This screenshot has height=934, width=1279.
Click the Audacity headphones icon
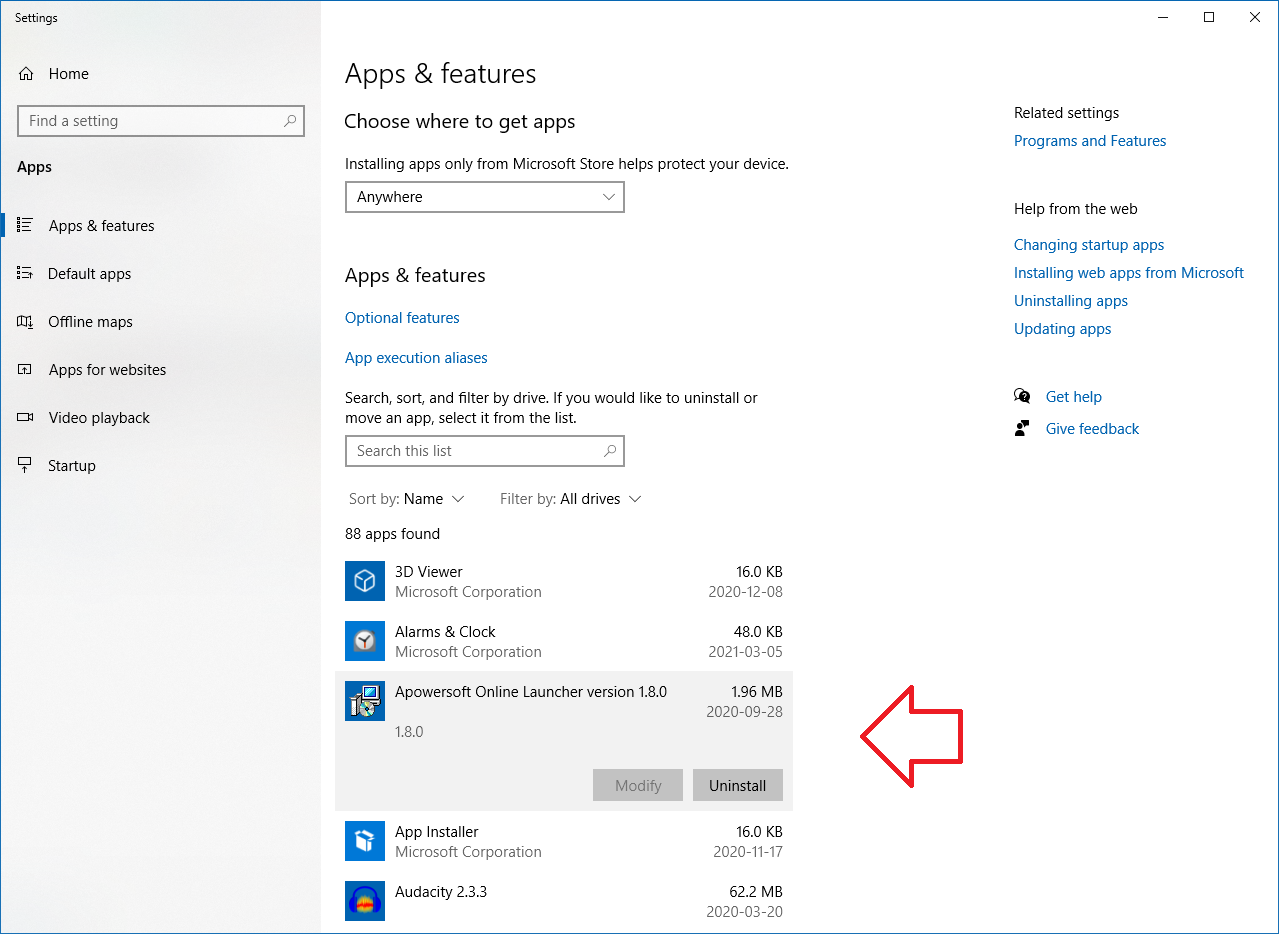pos(365,901)
